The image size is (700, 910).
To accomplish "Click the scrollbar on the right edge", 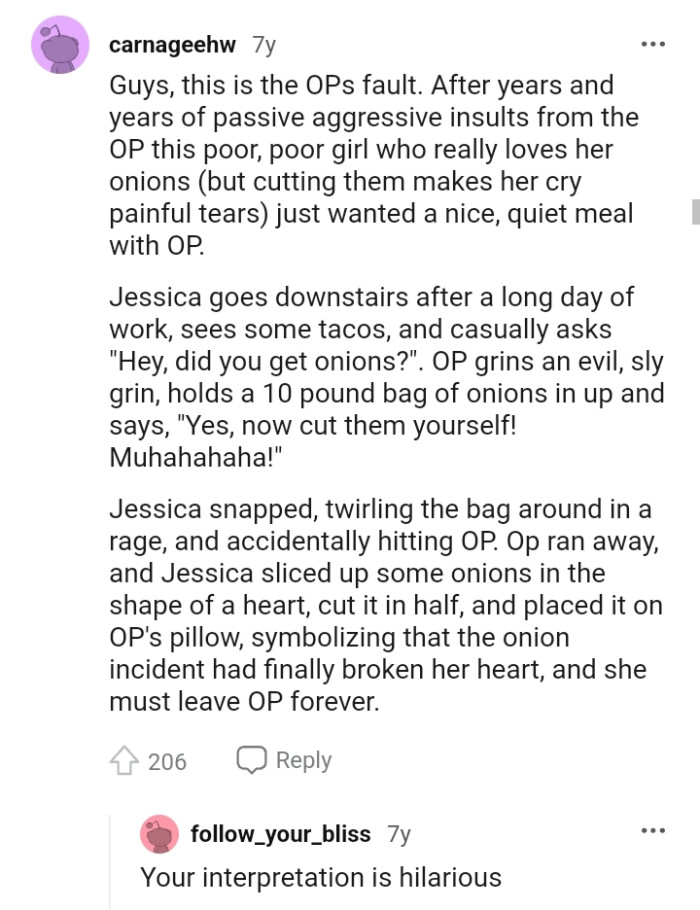I will 695,210.
